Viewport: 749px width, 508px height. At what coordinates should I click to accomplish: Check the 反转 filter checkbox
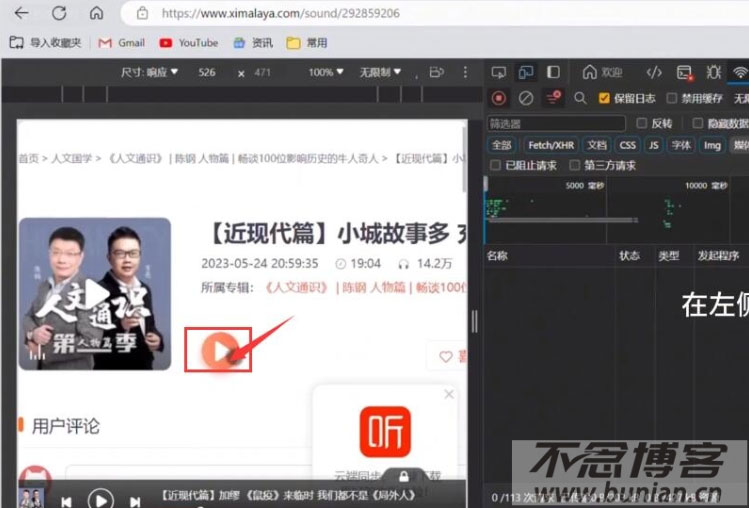click(x=642, y=123)
